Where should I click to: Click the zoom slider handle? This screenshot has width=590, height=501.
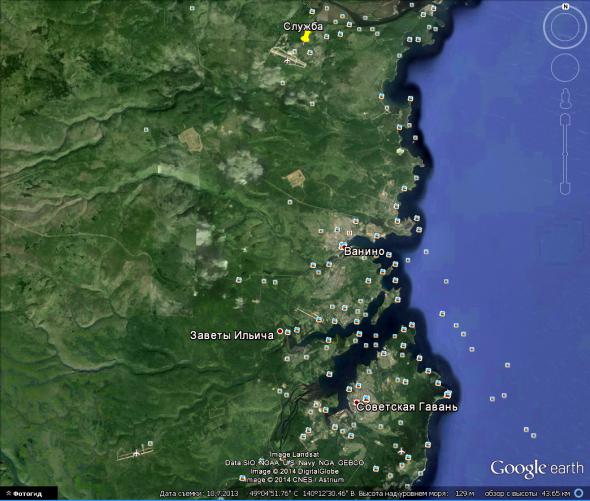pos(565,154)
